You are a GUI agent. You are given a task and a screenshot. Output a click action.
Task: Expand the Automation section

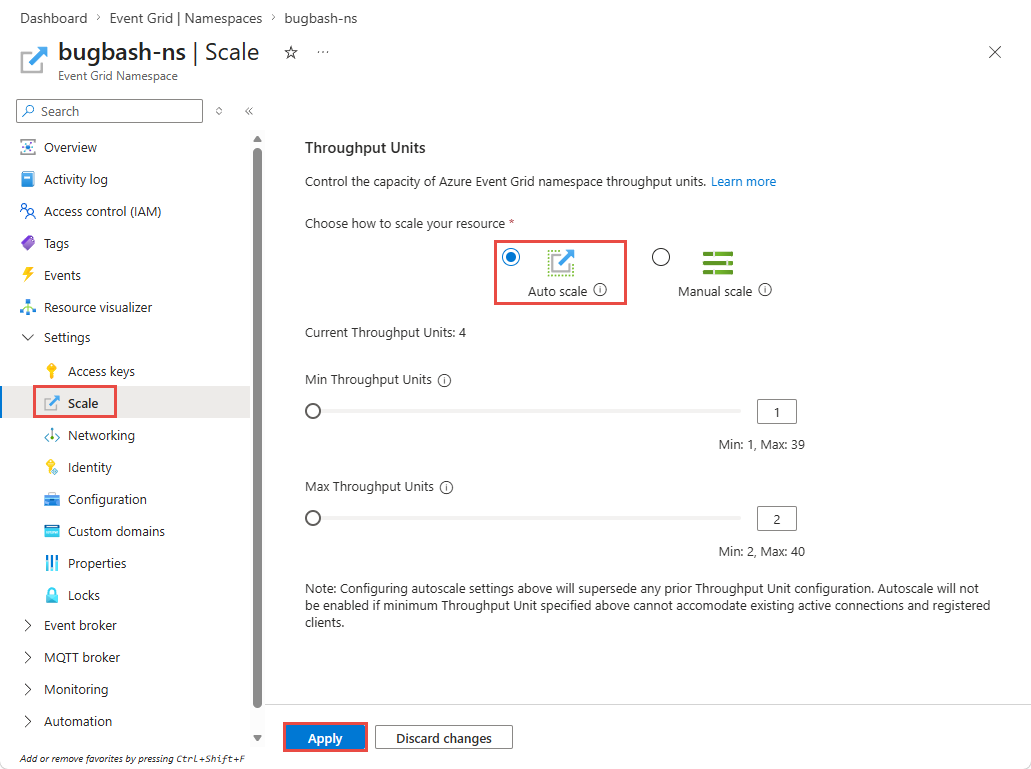(x=28, y=721)
